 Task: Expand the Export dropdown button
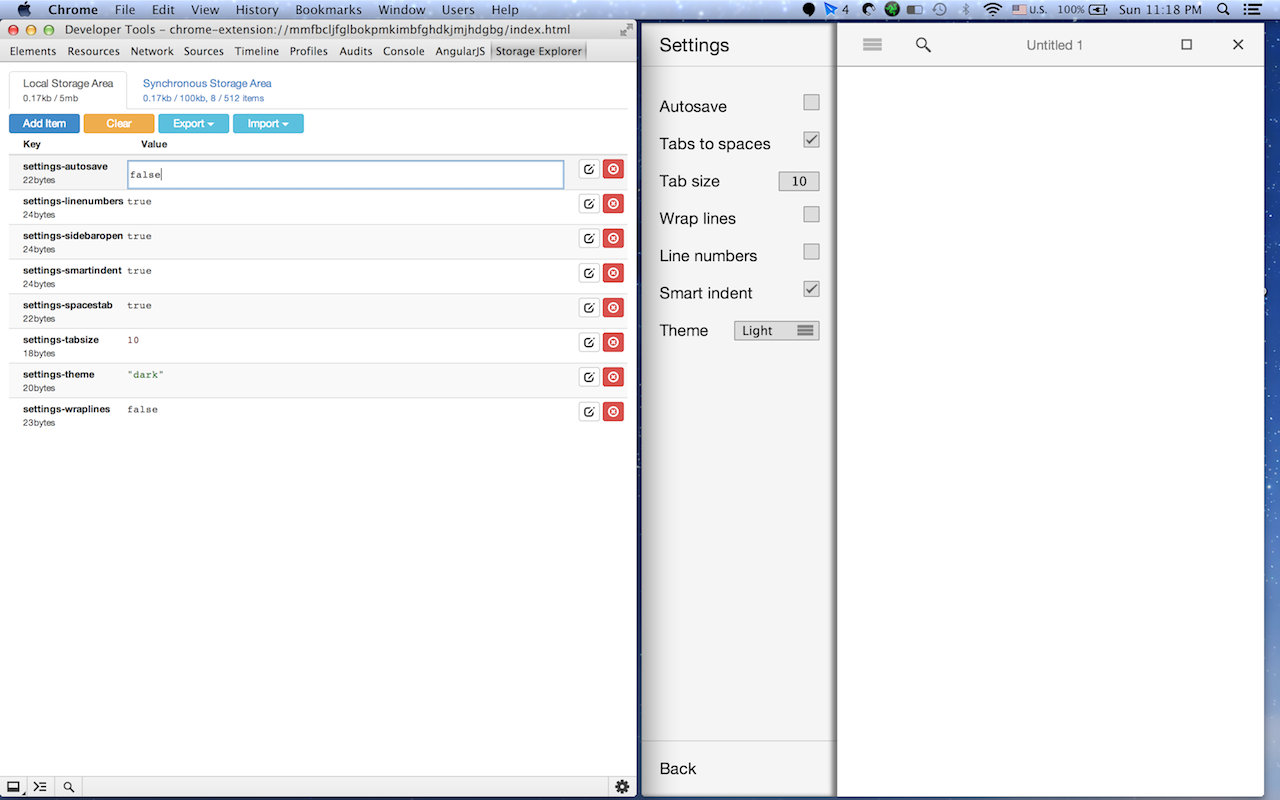click(x=193, y=124)
